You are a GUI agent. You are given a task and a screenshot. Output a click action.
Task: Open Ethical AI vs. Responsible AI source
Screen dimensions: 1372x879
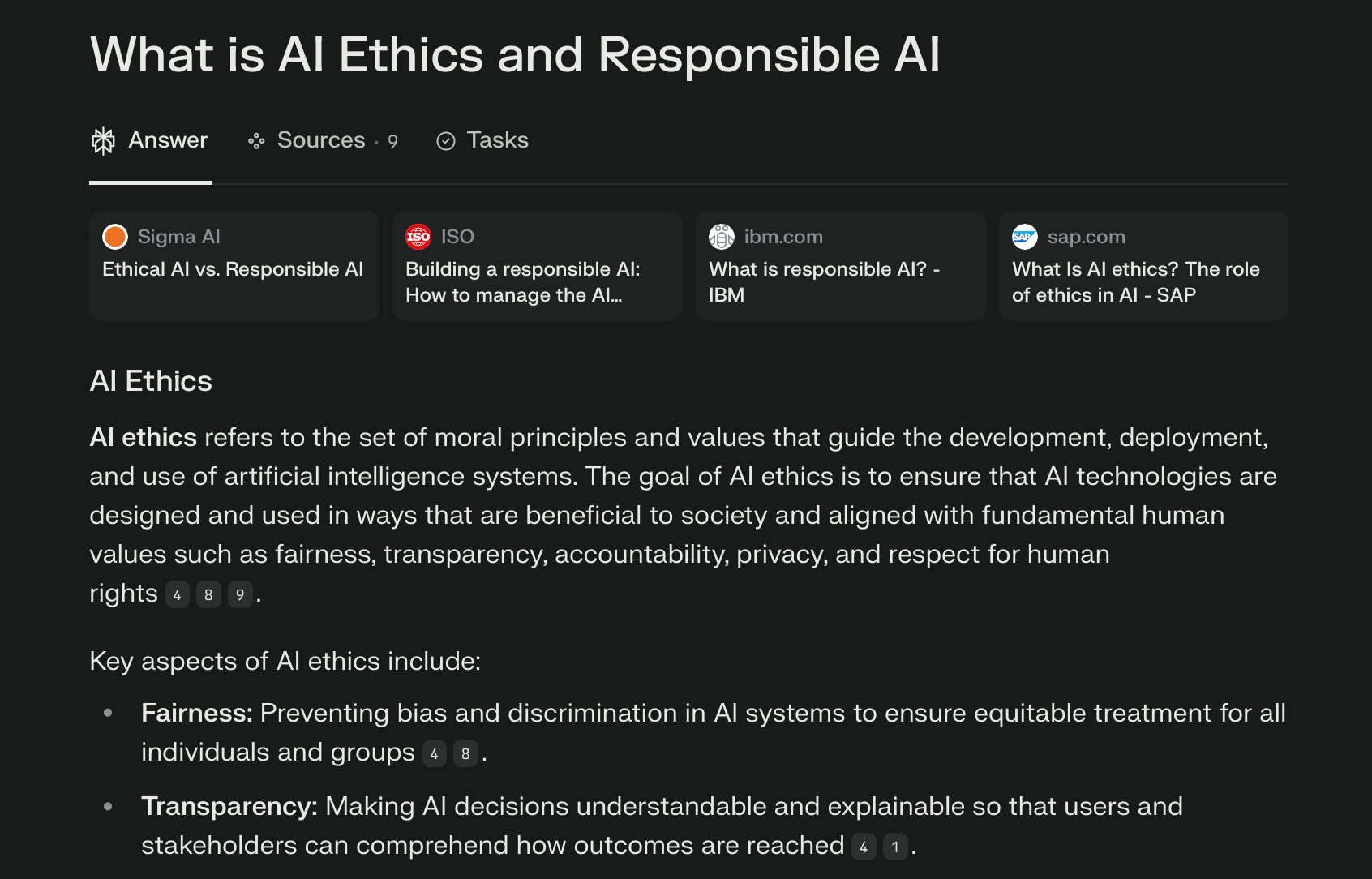234,266
